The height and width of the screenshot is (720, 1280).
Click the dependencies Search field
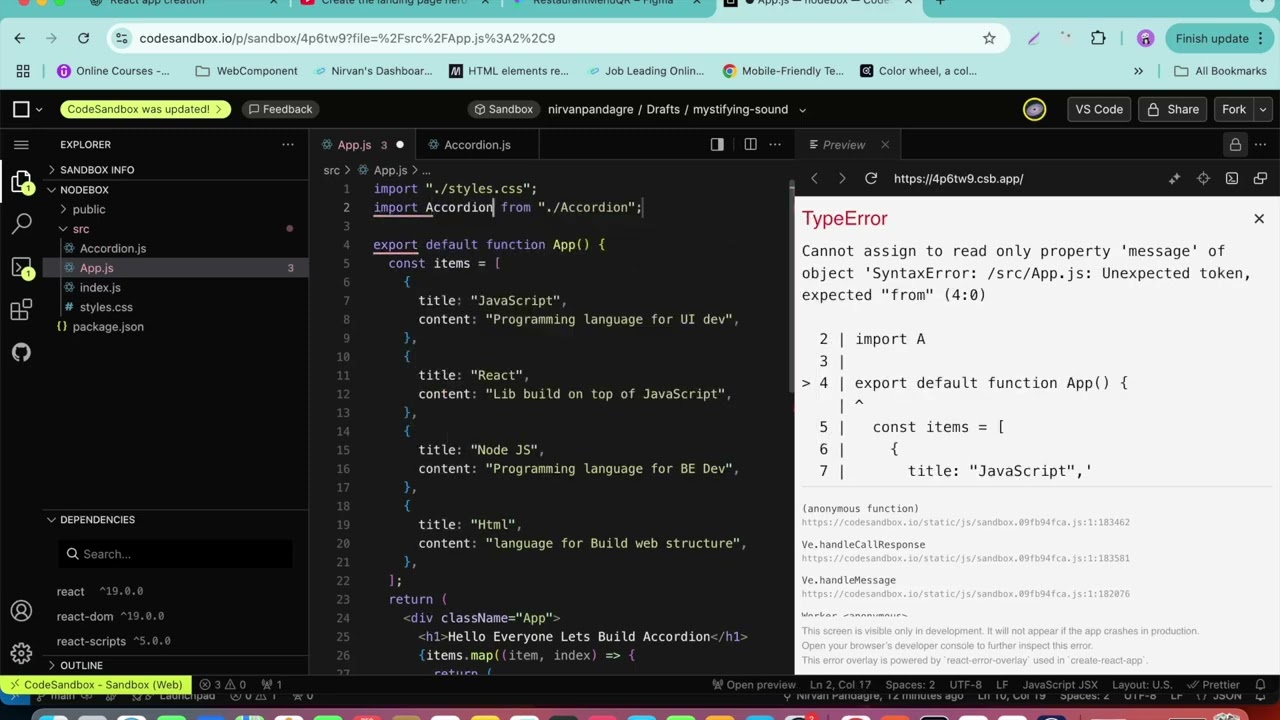176,554
